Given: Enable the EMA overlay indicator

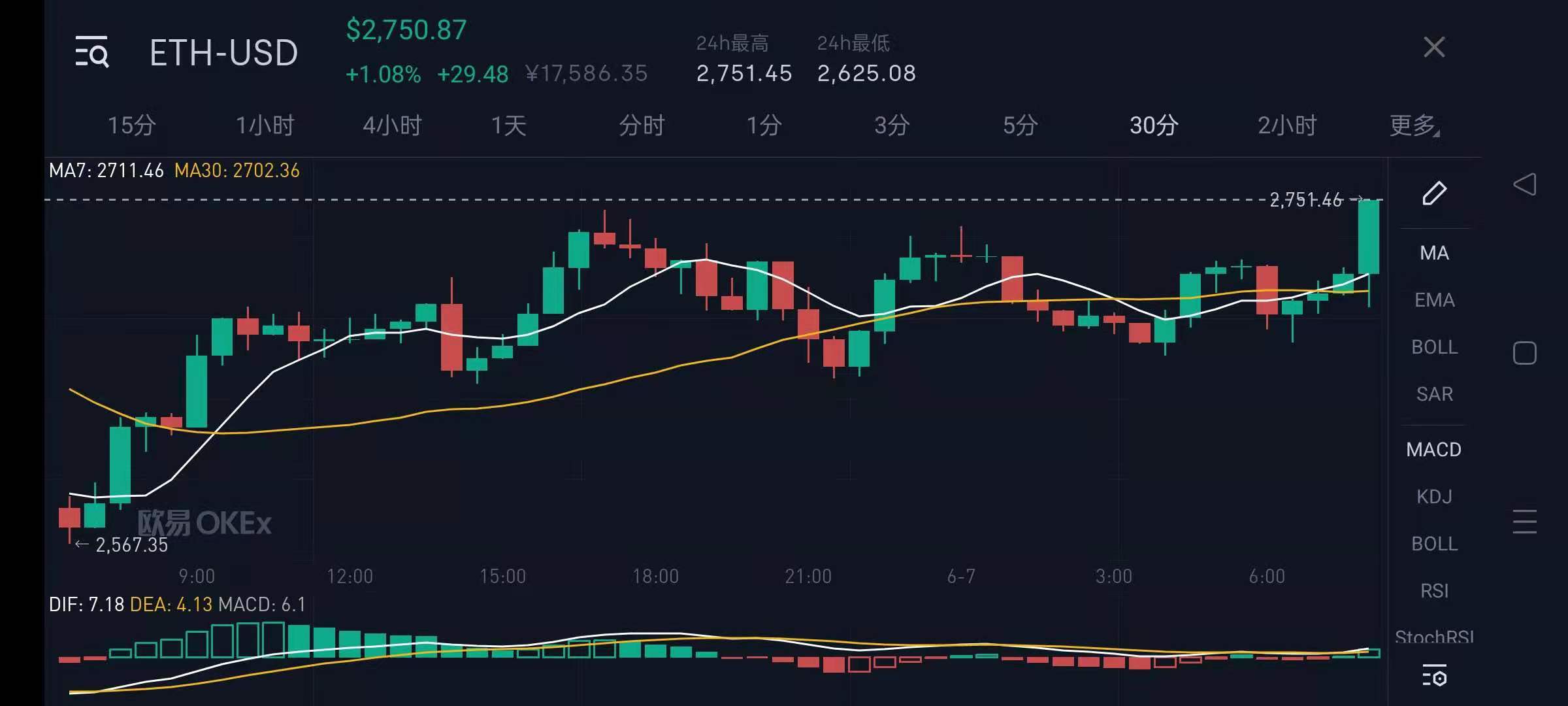Looking at the screenshot, I should pos(1434,300).
